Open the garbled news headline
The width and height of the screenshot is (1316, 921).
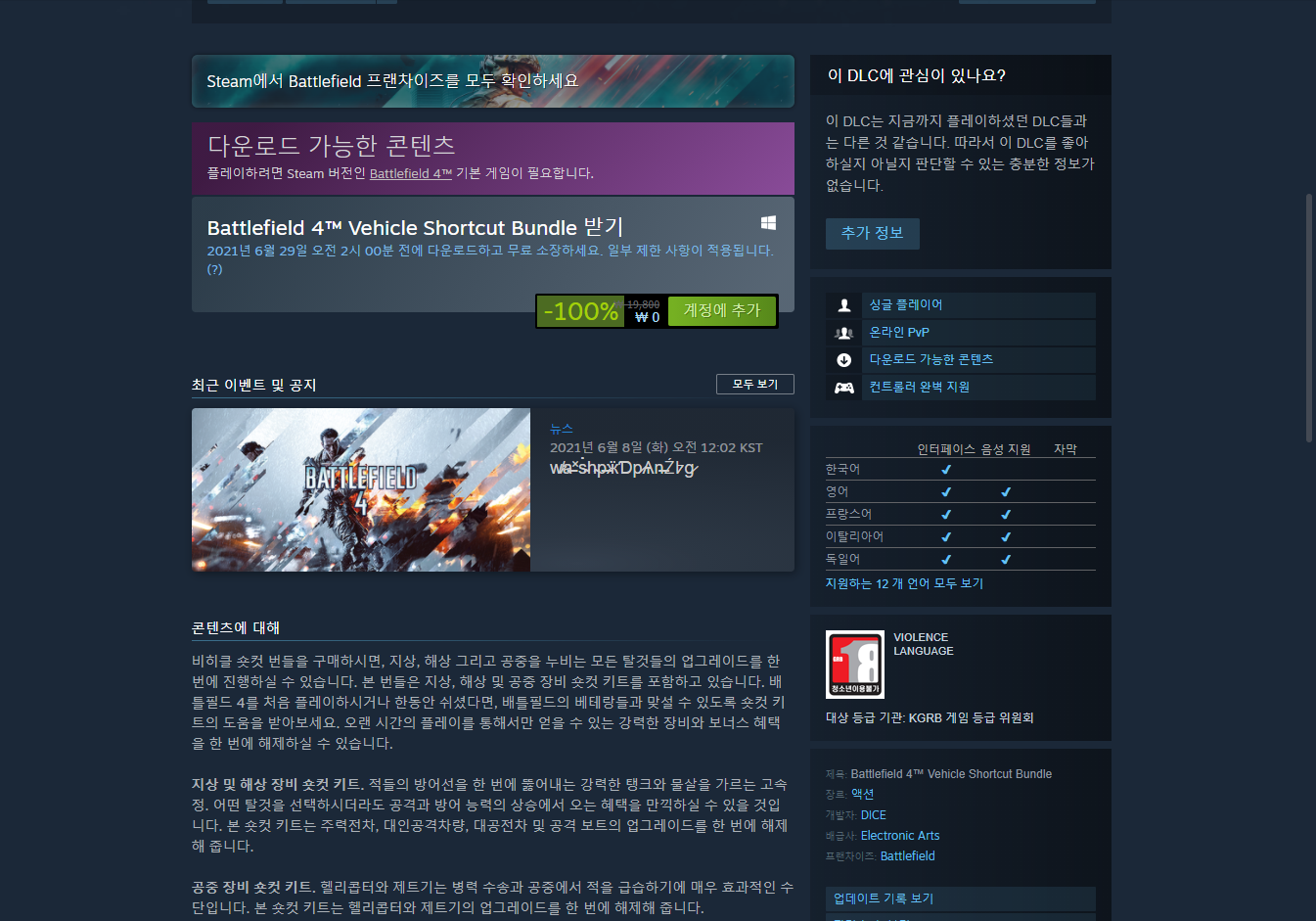623,468
